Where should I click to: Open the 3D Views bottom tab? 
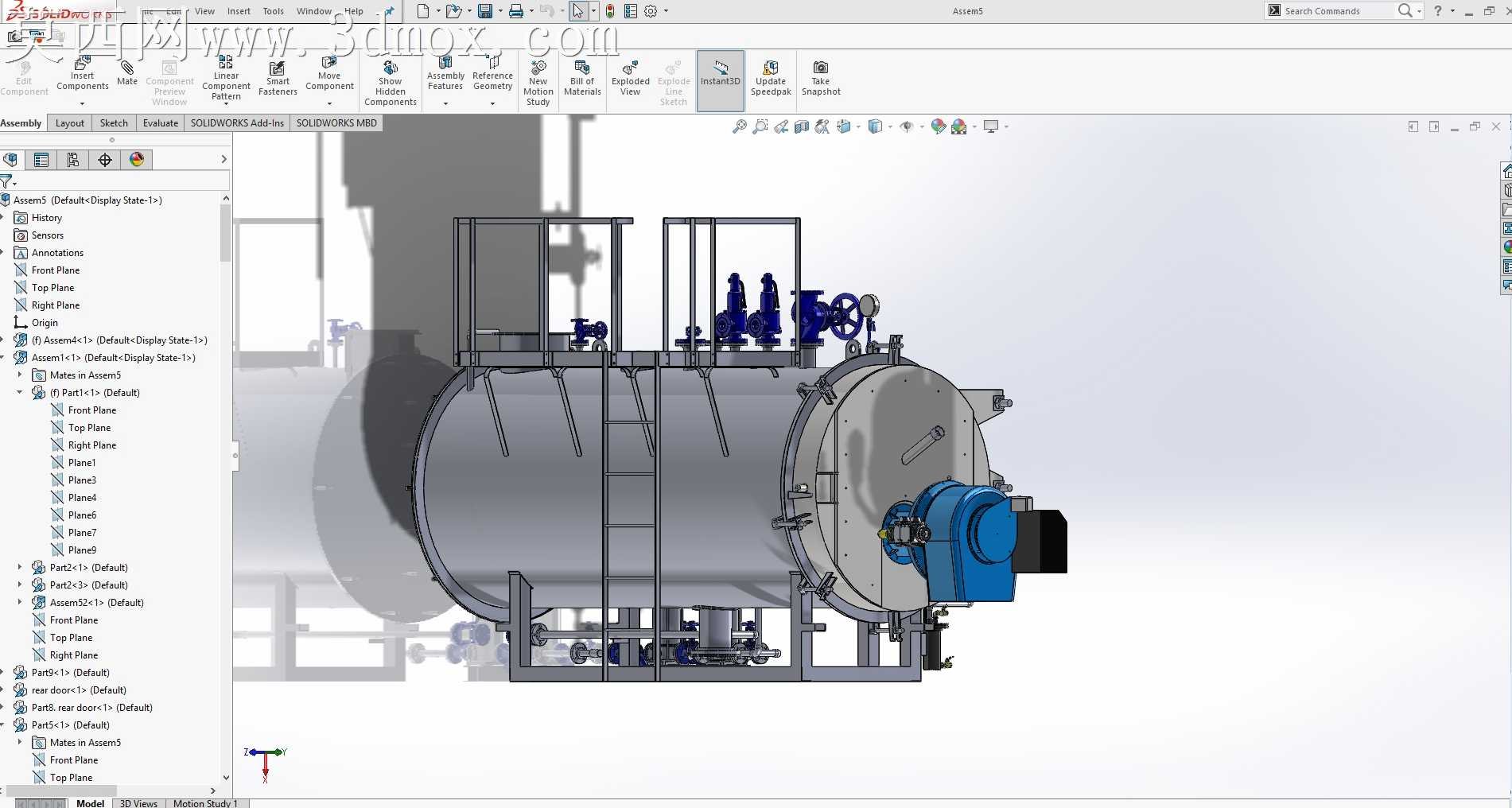138,803
